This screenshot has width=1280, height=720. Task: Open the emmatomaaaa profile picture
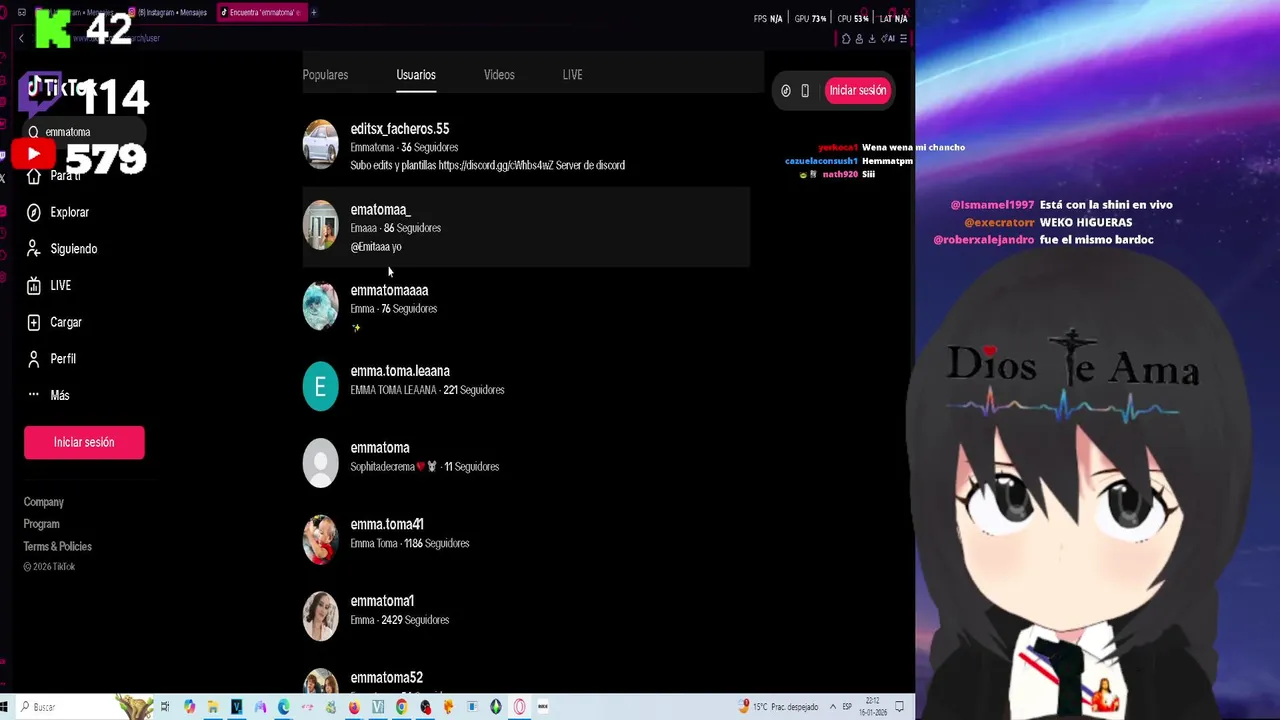(x=321, y=306)
